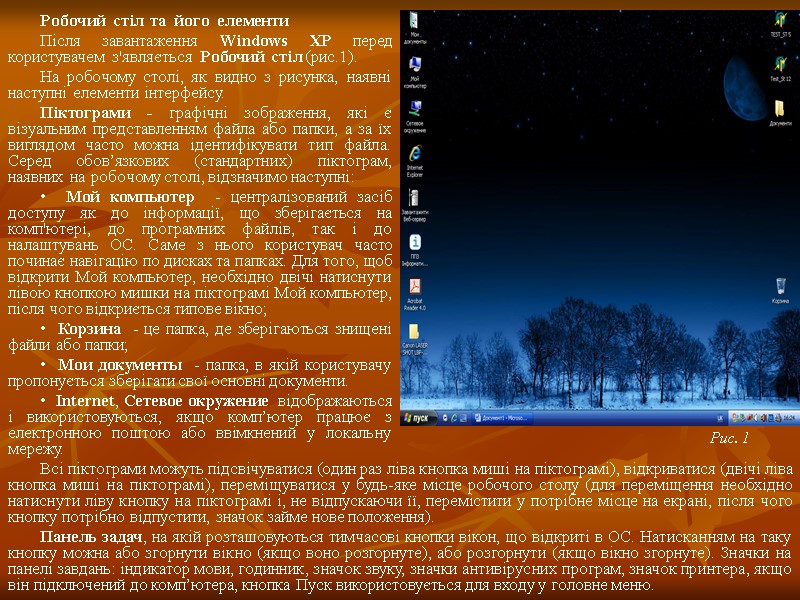Open Acrobat Reader 4.0
The height and width of the screenshot is (600, 800).
pyautogui.click(x=415, y=290)
